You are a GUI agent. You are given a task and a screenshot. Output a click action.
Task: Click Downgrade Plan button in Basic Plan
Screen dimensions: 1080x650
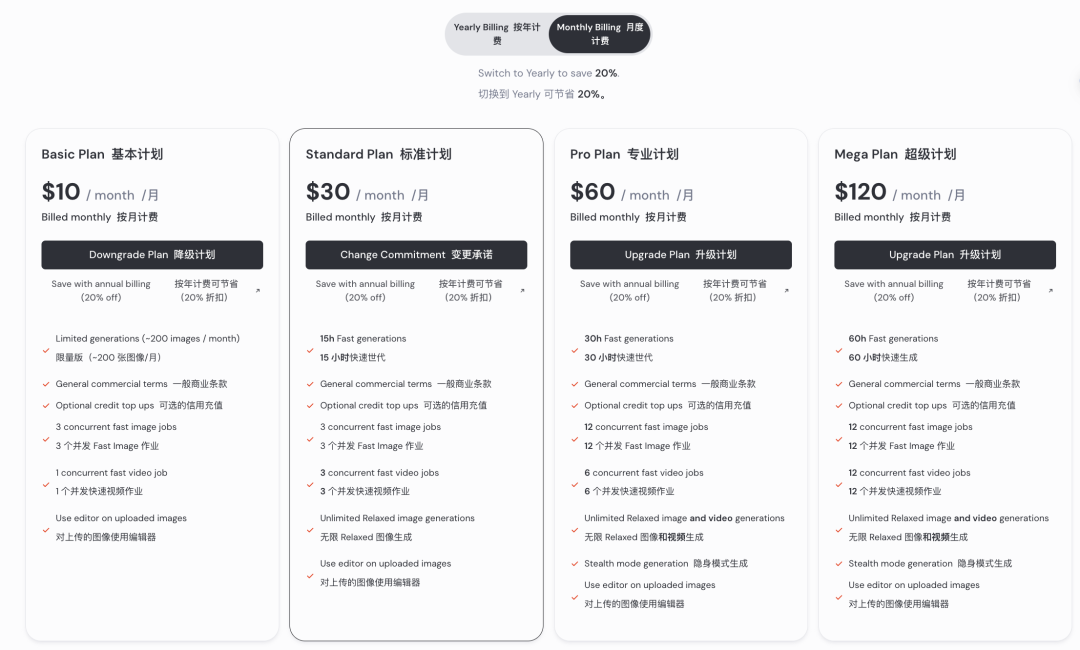(x=152, y=255)
